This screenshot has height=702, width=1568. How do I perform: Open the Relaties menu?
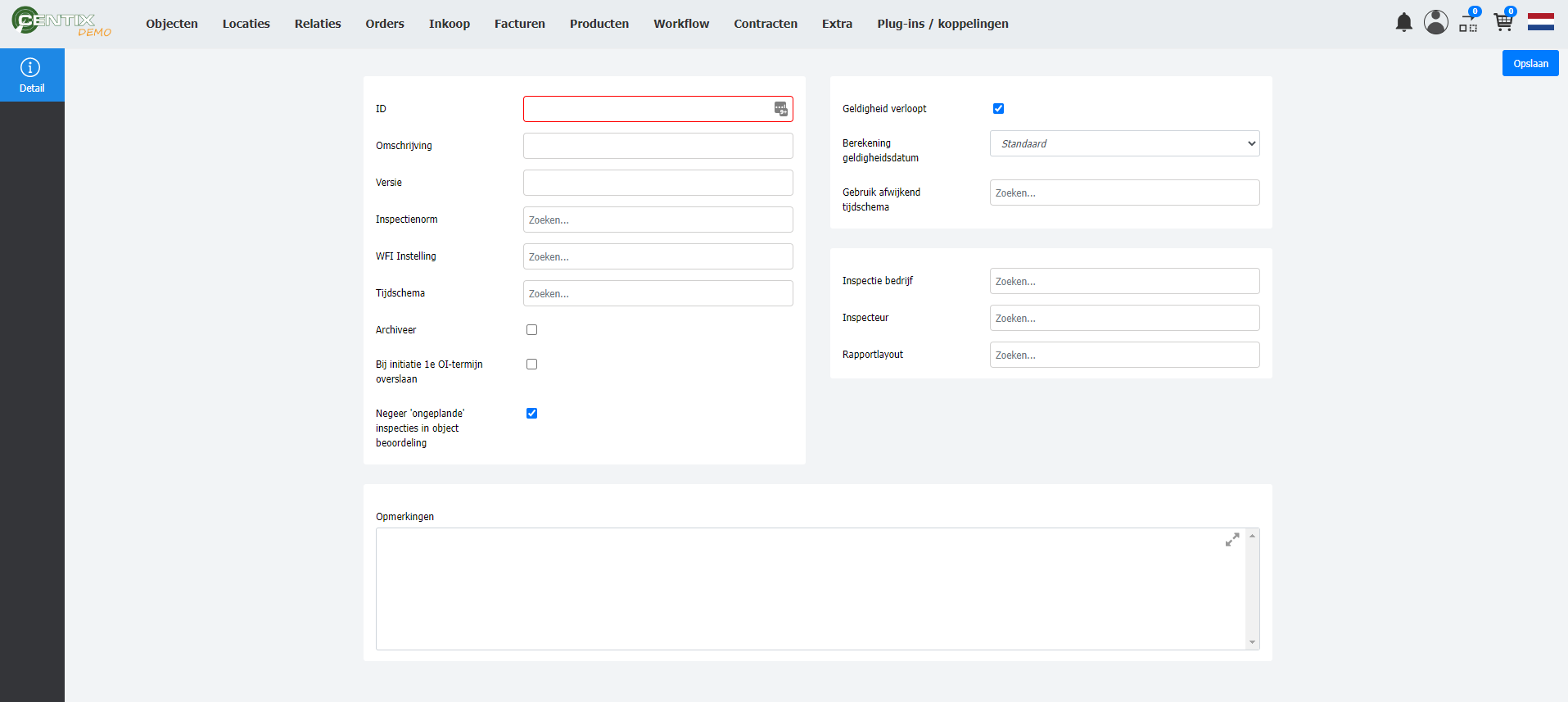click(318, 24)
